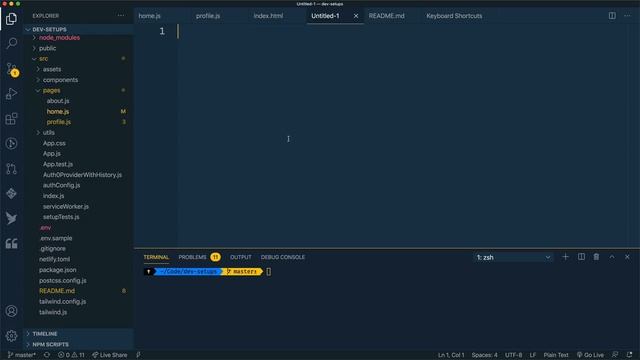Open netlify.toml file
The height and width of the screenshot is (360, 640).
pos(54,259)
